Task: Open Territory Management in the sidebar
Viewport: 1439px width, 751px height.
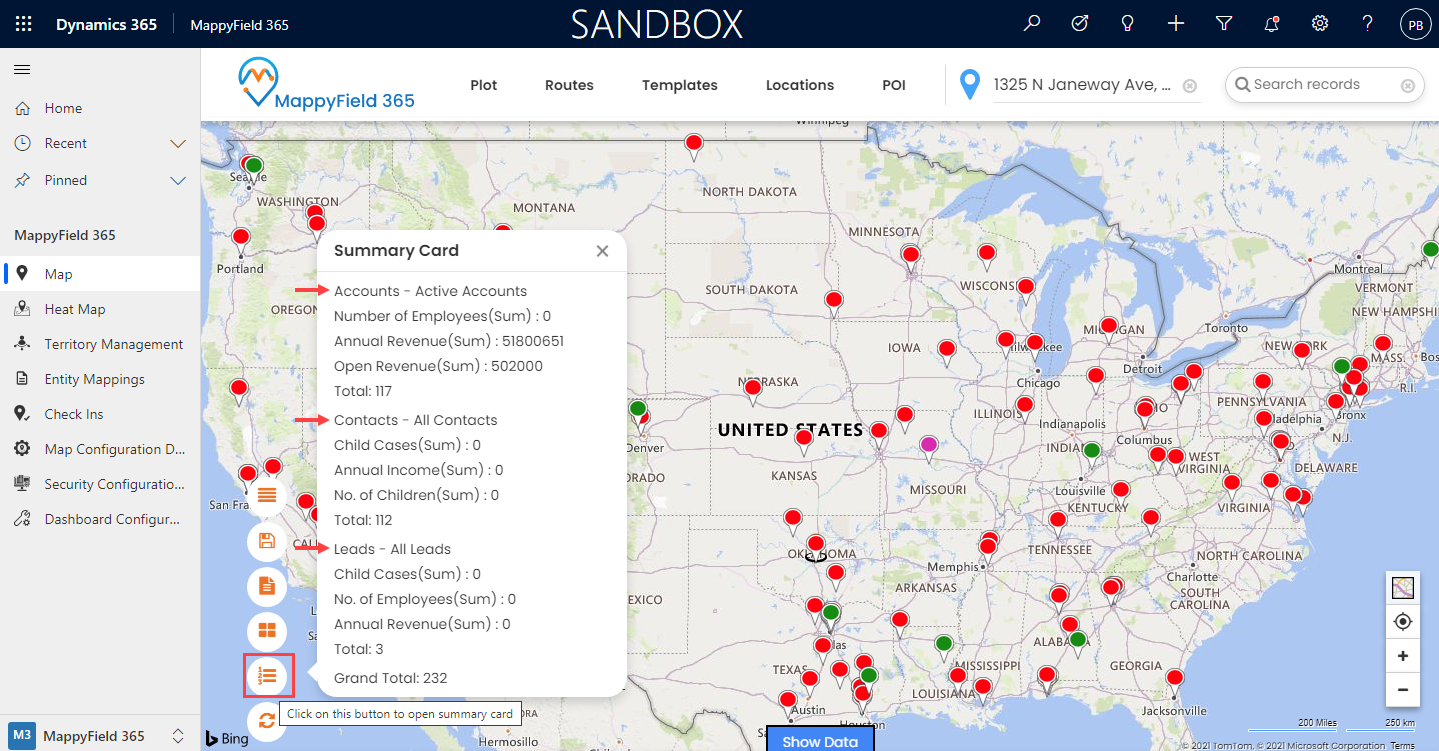Action: tap(100, 344)
